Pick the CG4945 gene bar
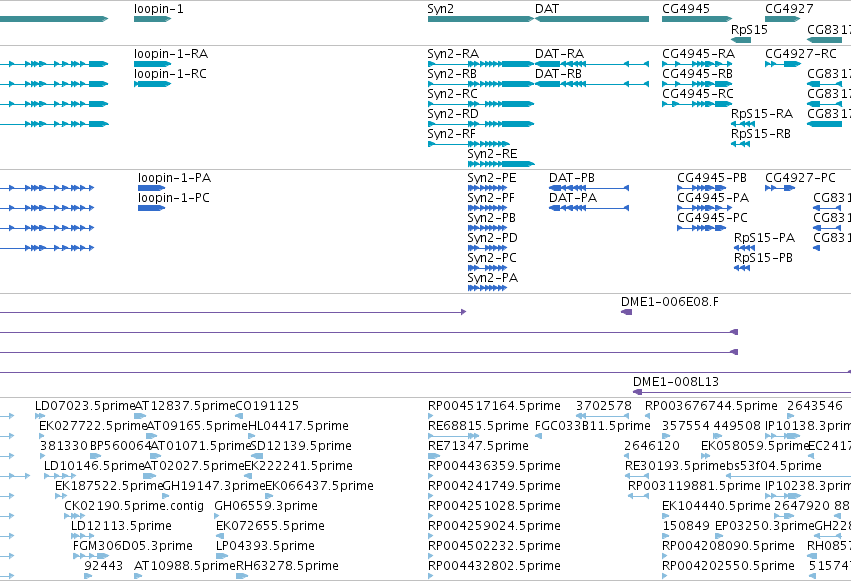This screenshot has height=581, width=851. (697, 19)
